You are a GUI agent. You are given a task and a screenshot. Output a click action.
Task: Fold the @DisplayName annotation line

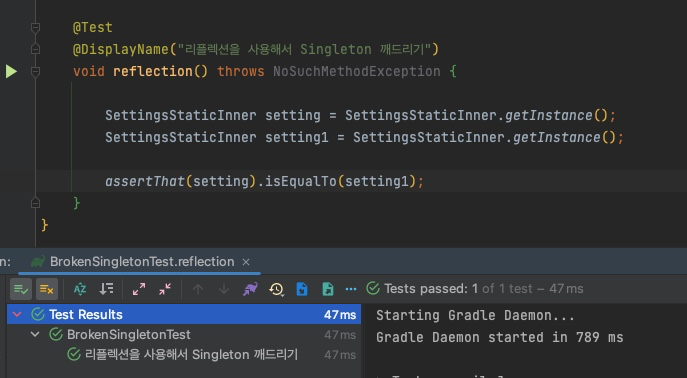pos(35,49)
